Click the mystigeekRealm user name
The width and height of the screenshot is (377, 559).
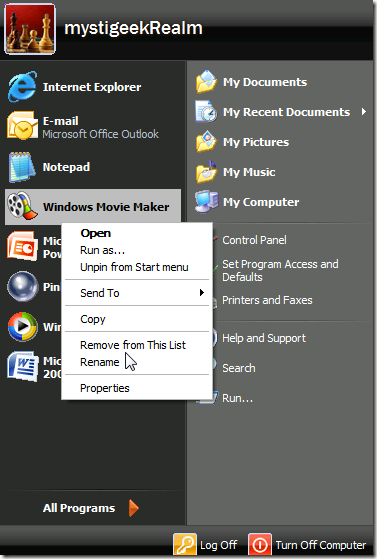133,28
